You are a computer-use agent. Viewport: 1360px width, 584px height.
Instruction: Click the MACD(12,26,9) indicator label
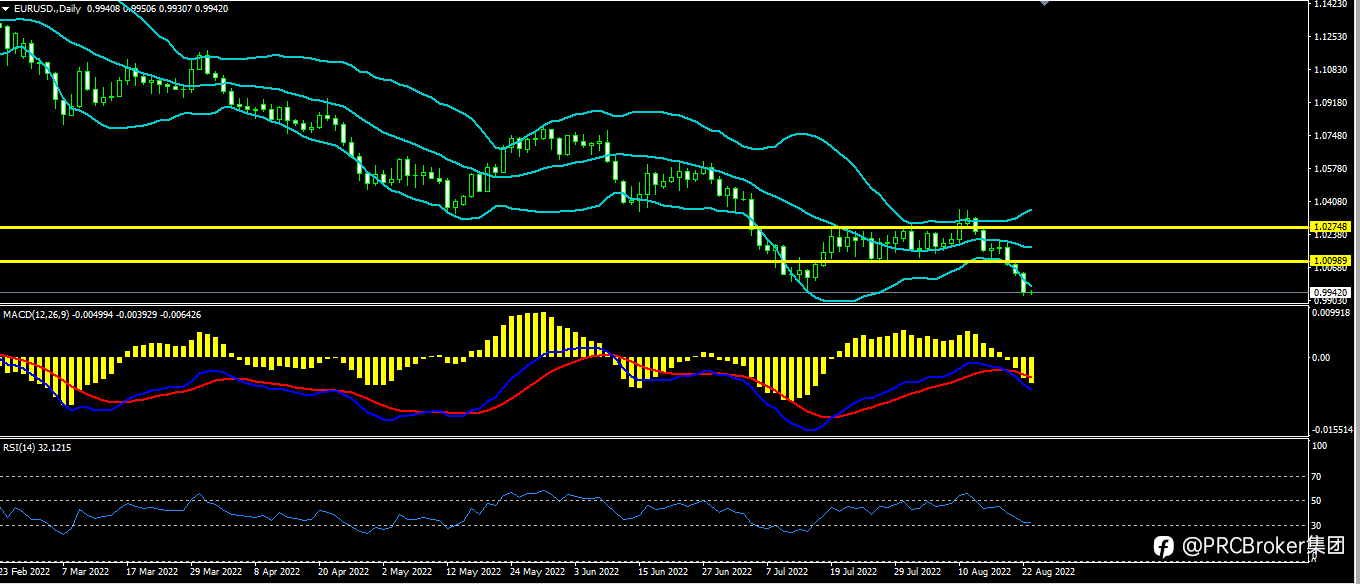(x=36, y=314)
